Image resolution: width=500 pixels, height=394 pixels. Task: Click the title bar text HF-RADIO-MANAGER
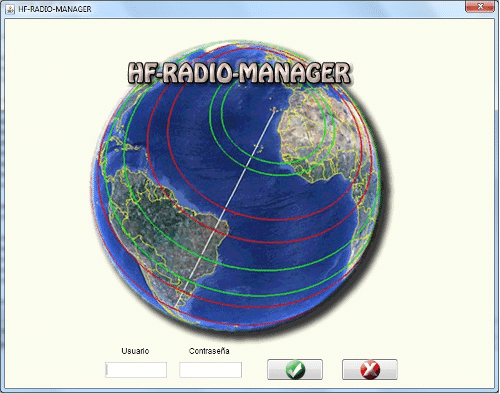pyautogui.click(x=55, y=9)
